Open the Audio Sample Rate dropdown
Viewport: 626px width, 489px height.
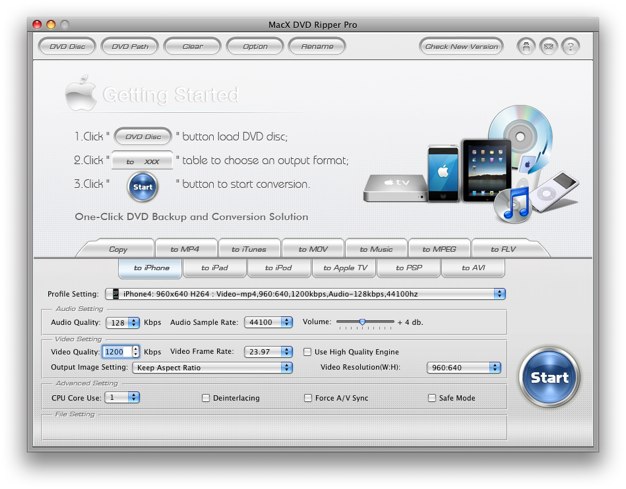click(x=268, y=322)
